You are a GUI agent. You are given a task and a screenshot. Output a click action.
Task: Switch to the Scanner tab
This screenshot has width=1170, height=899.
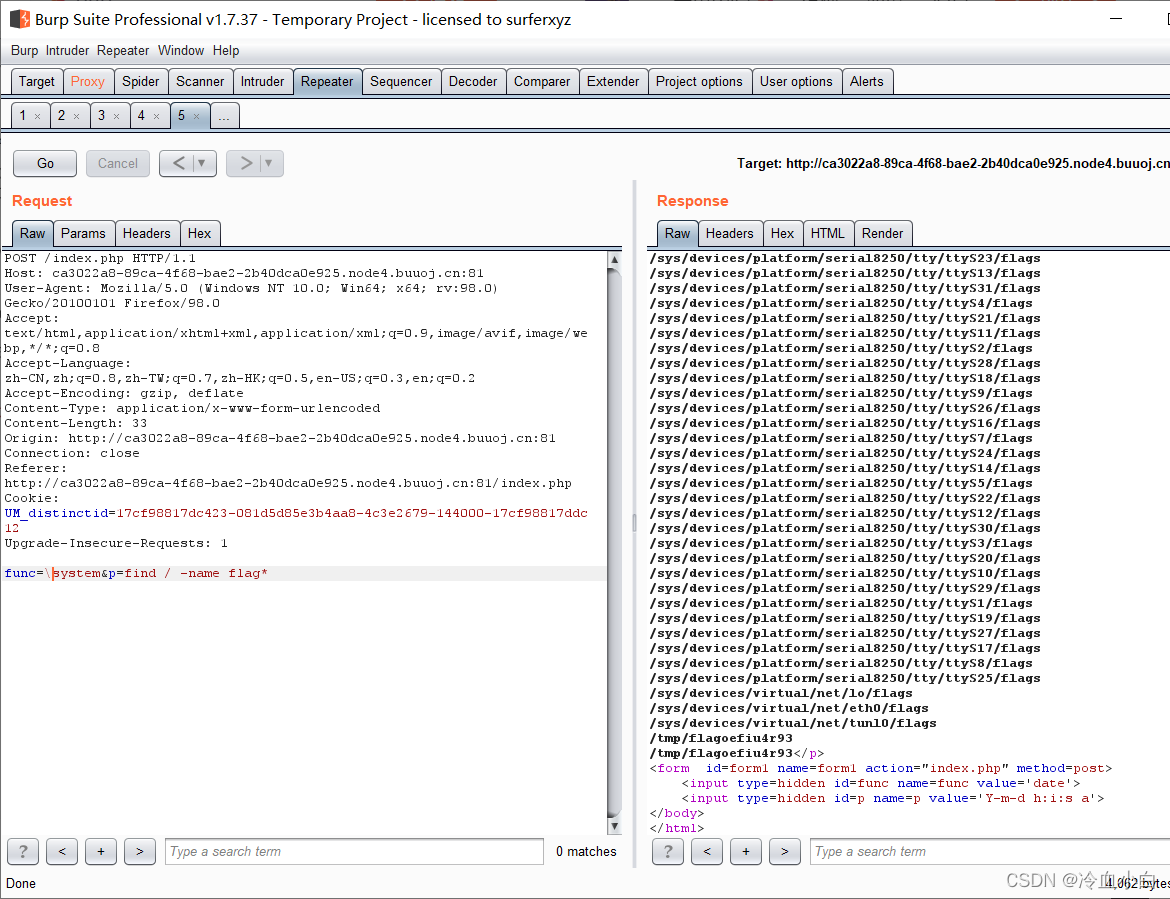(200, 81)
